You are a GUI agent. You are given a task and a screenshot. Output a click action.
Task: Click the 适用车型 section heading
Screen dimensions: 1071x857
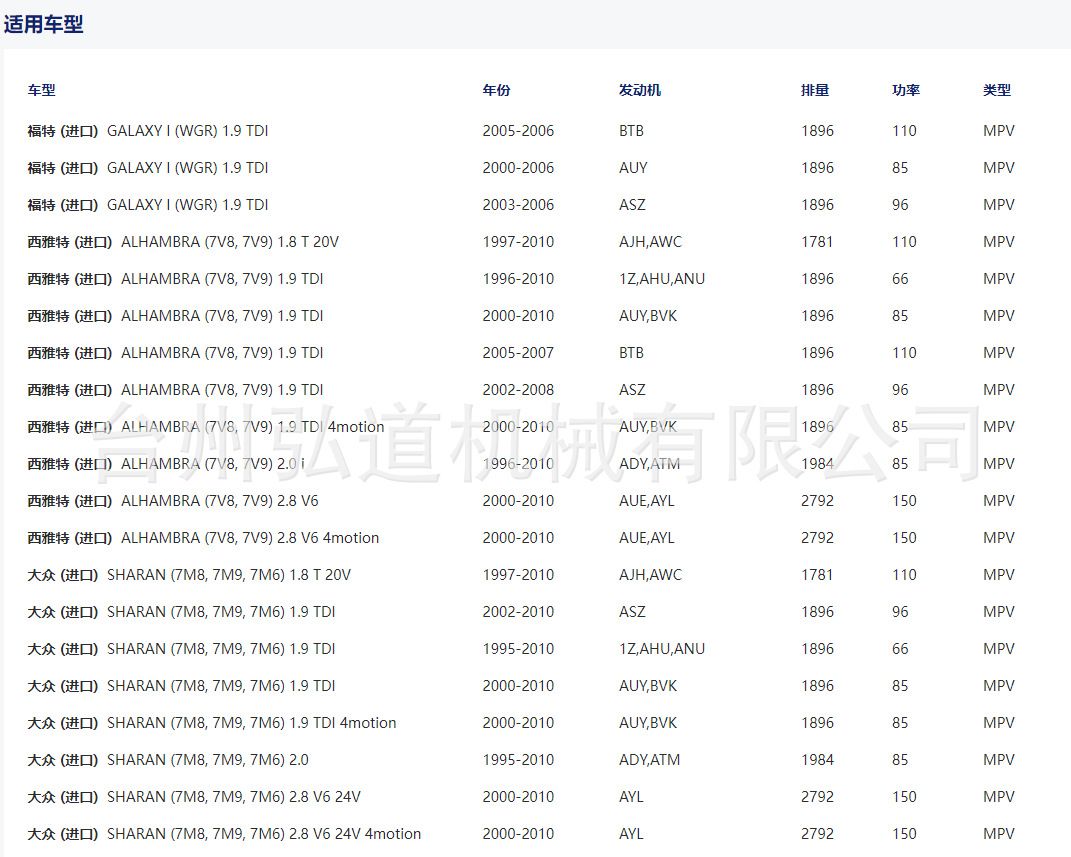(43, 24)
